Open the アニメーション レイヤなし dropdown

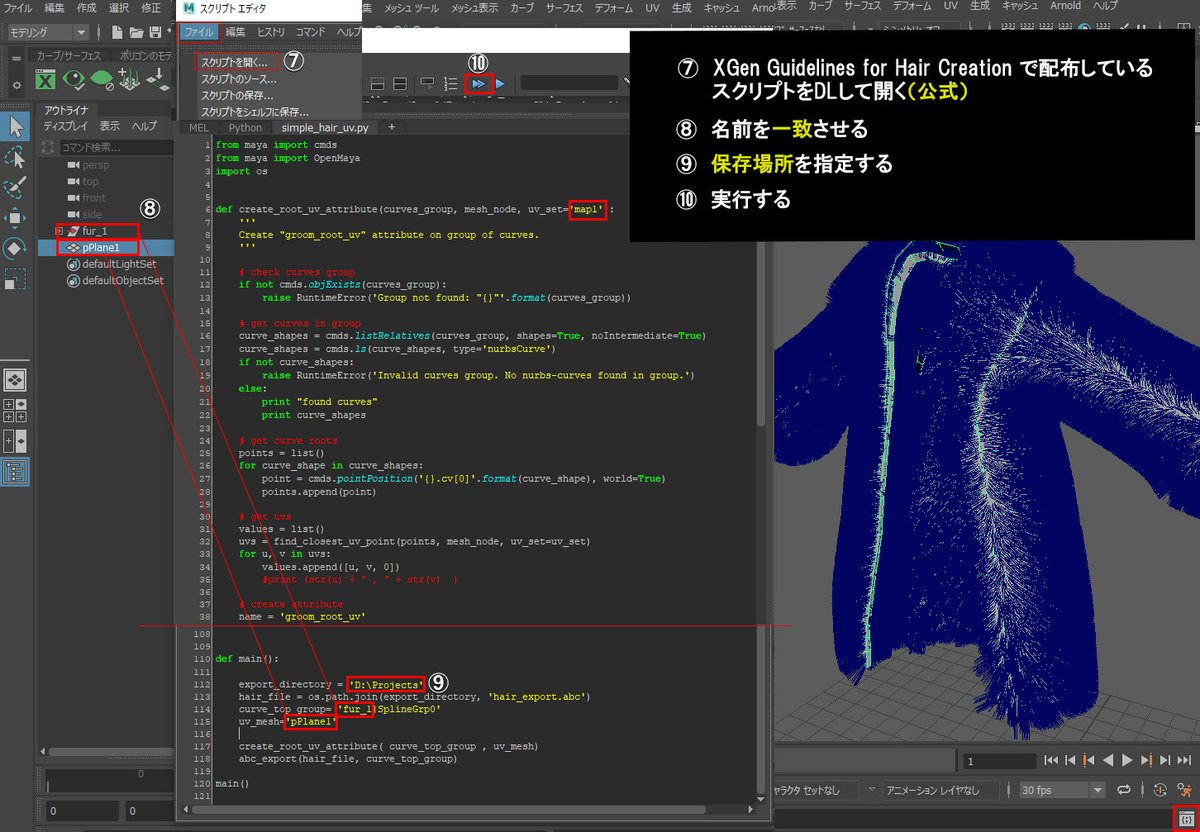coord(942,790)
